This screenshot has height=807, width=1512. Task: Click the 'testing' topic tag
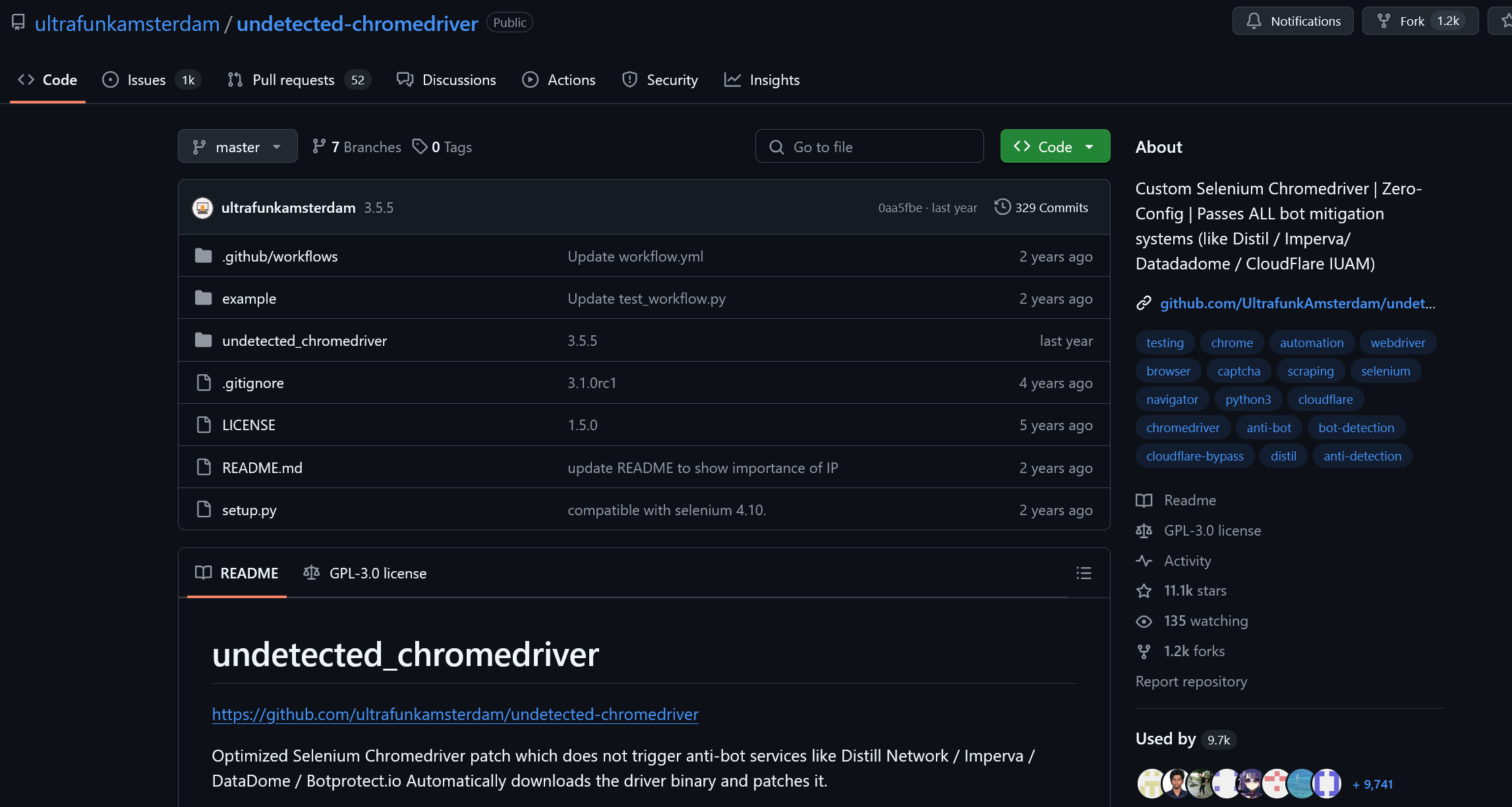pyautogui.click(x=1165, y=343)
